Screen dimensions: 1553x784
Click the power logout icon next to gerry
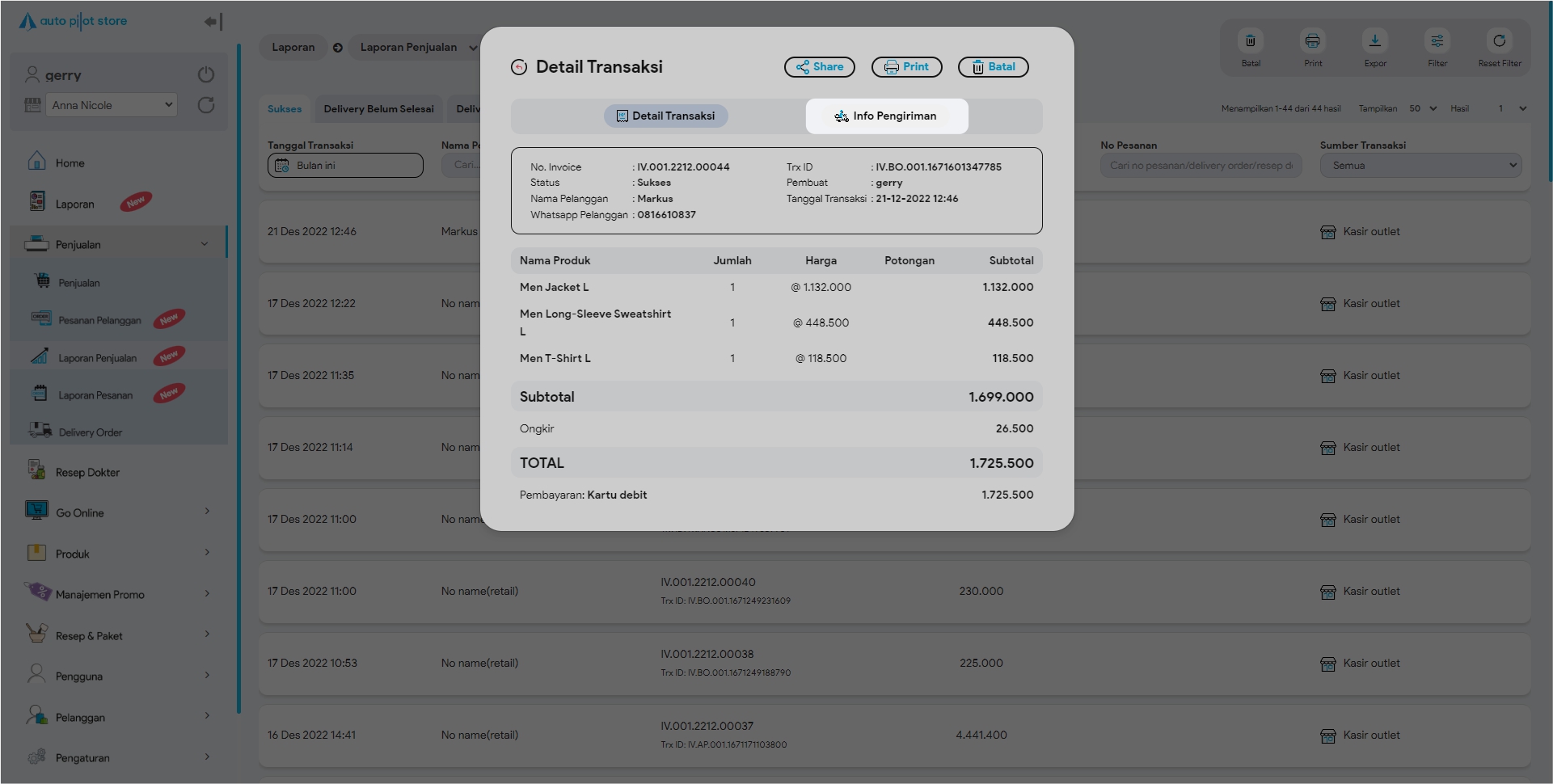click(206, 75)
